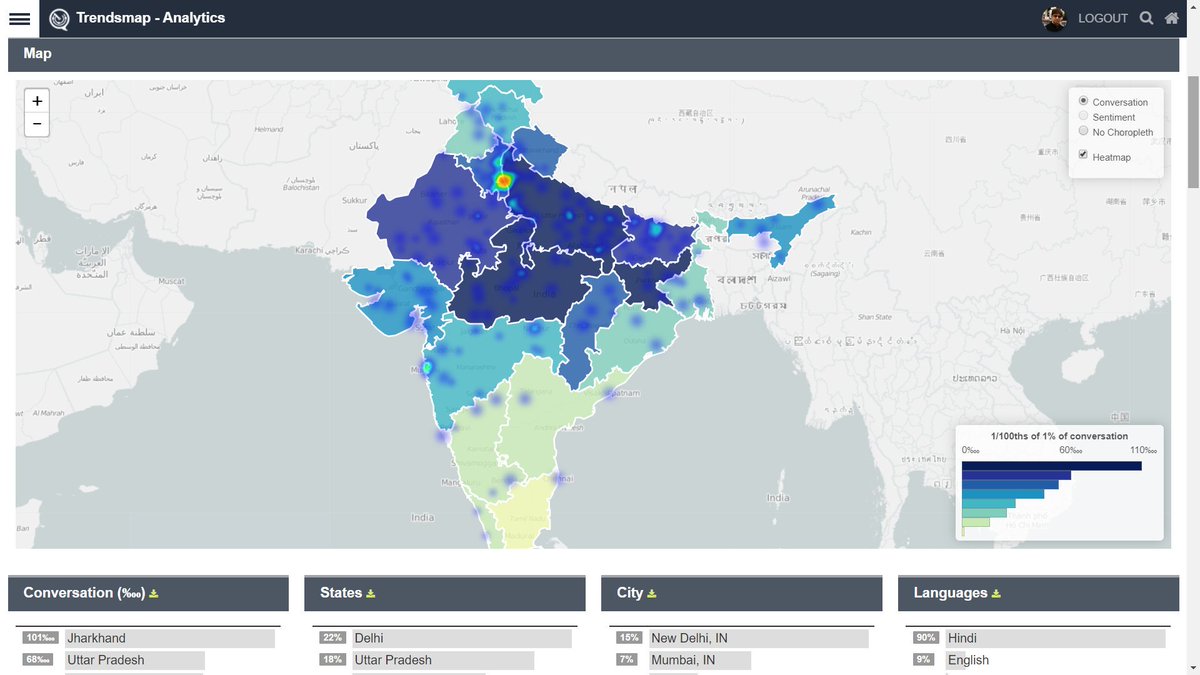Image resolution: width=1200 pixels, height=675 pixels.
Task: Select the Sentiment radio option
Action: click(1083, 115)
